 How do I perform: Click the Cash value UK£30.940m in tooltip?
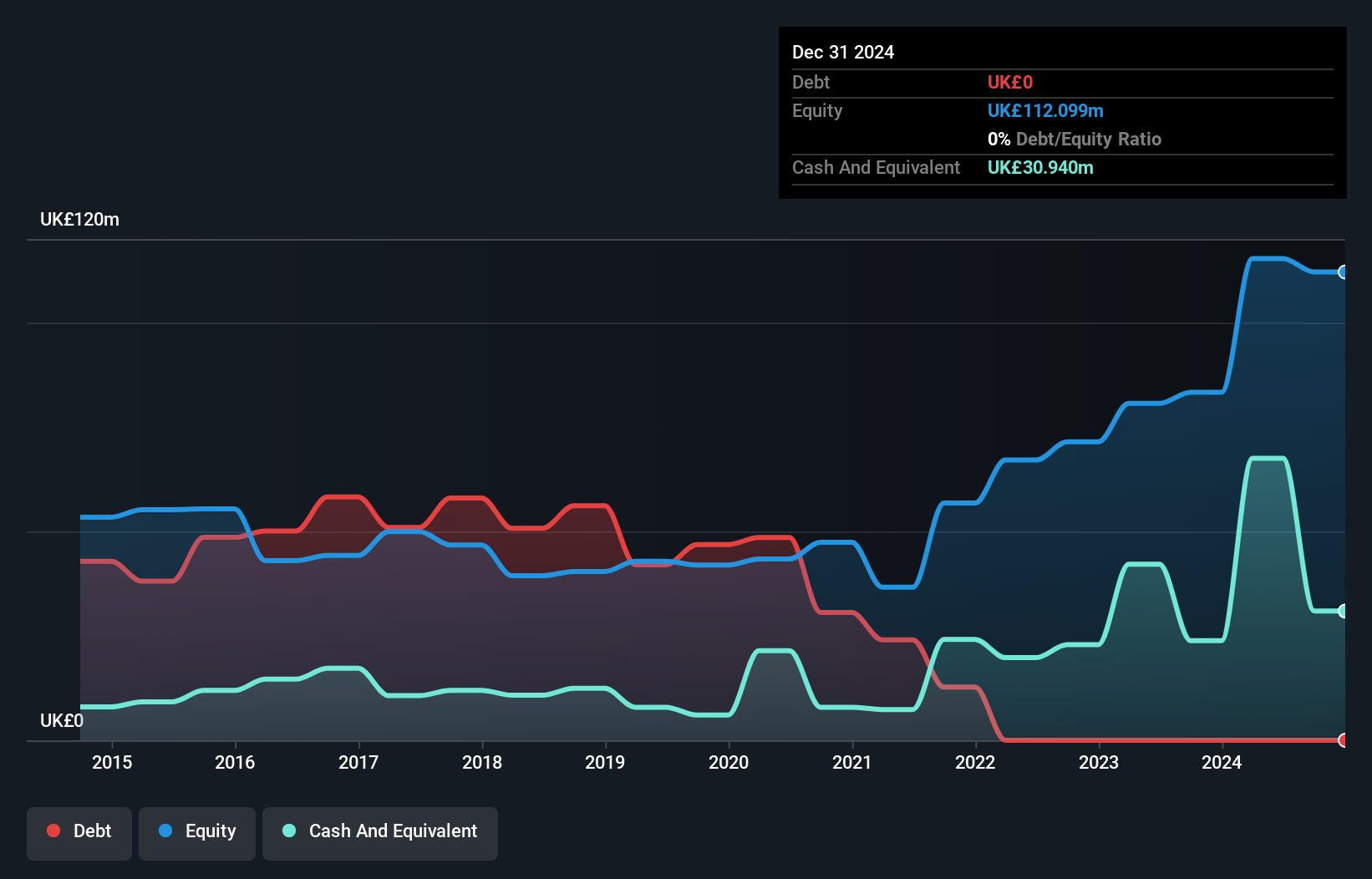(1040, 167)
